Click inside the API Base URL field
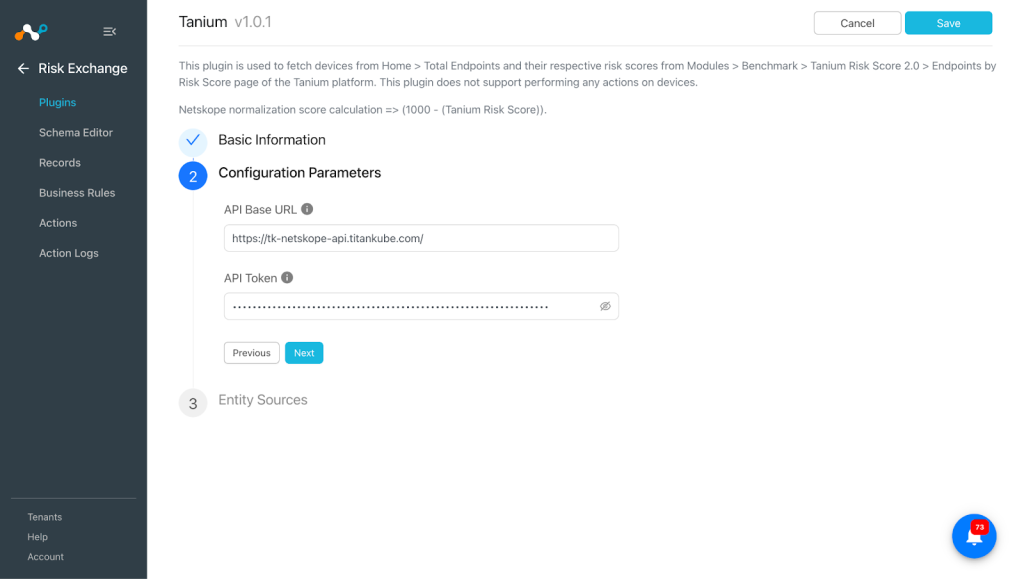Screen dimensions: 1024x579 click(x=421, y=238)
